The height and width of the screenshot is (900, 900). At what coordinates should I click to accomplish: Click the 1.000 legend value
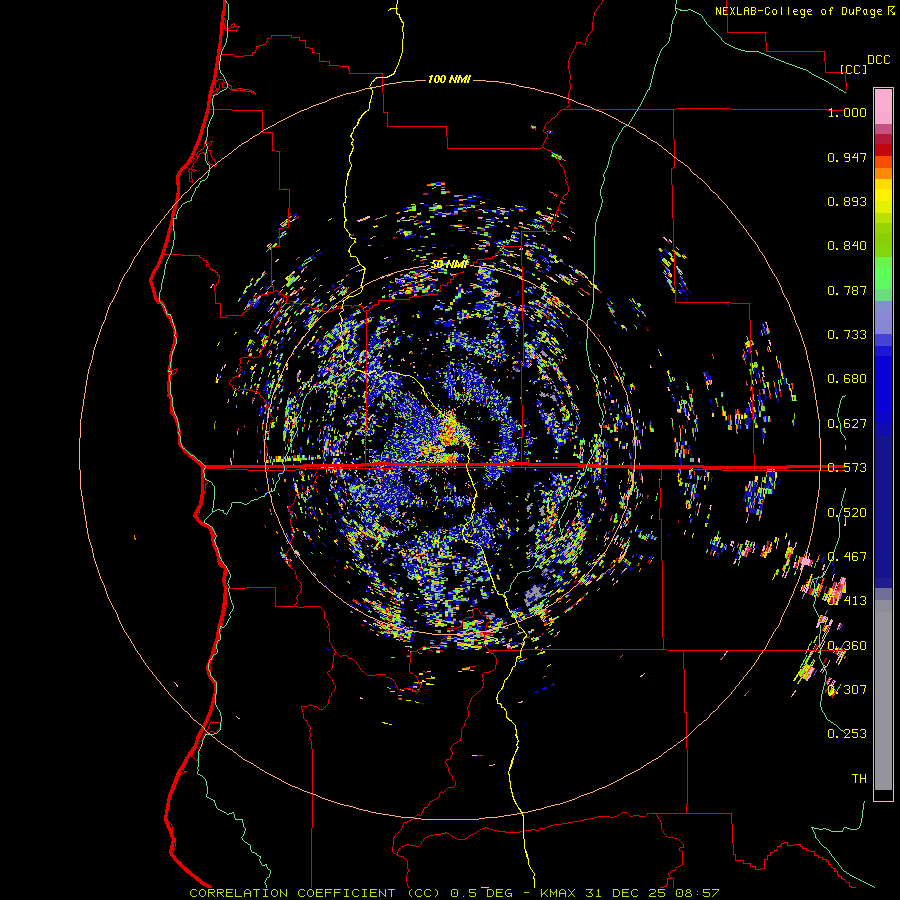[847, 112]
